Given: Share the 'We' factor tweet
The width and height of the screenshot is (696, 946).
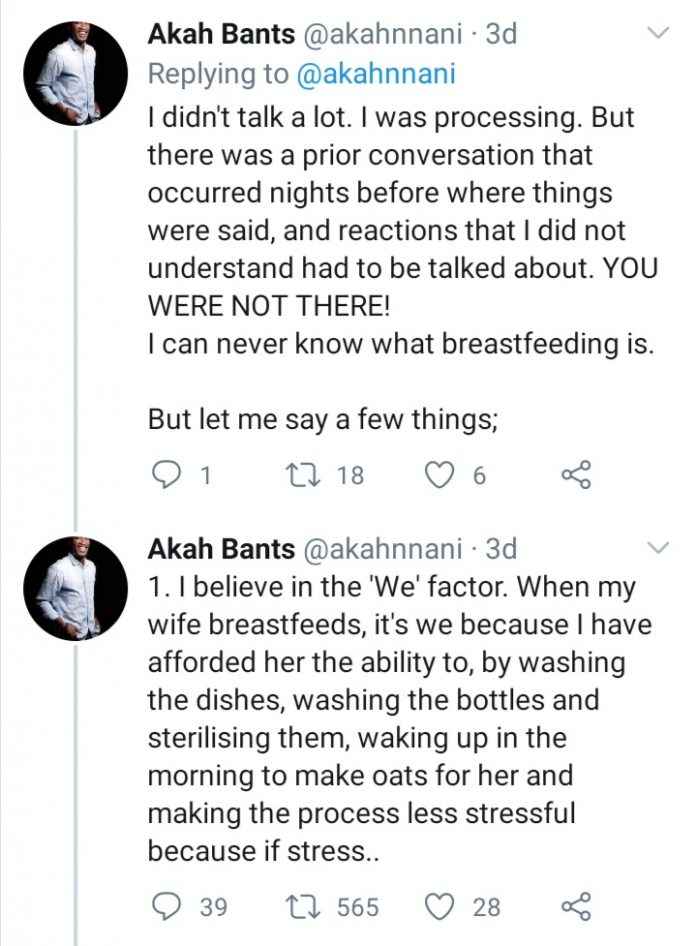Looking at the screenshot, I should pyautogui.click(x=577, y=906).
